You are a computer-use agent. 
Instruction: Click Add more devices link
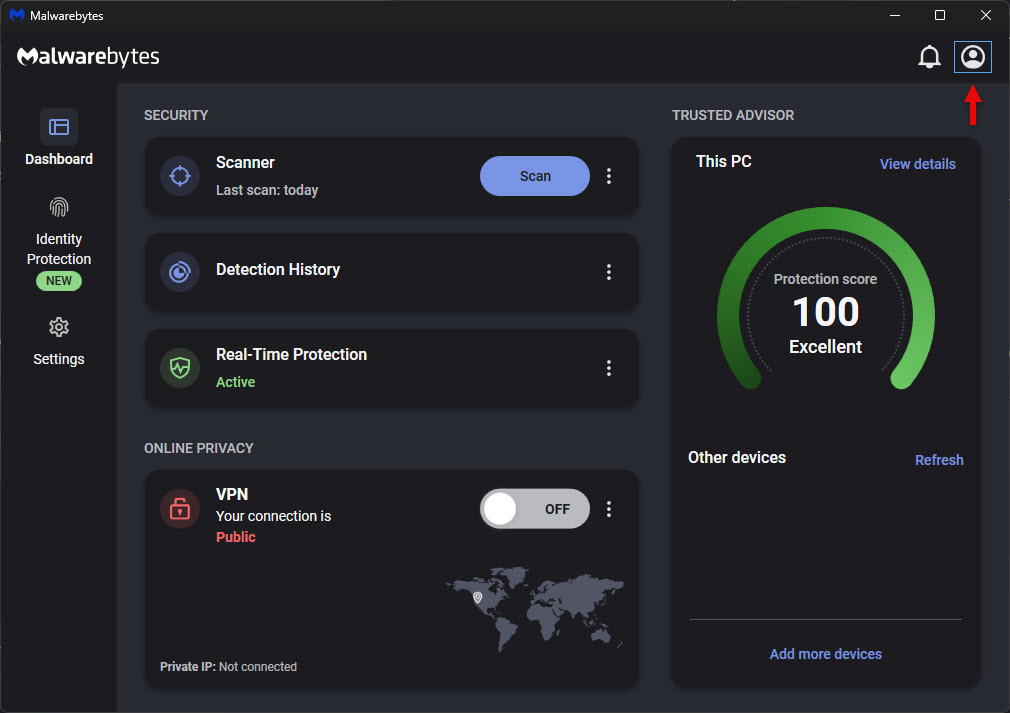pos(825,654)
